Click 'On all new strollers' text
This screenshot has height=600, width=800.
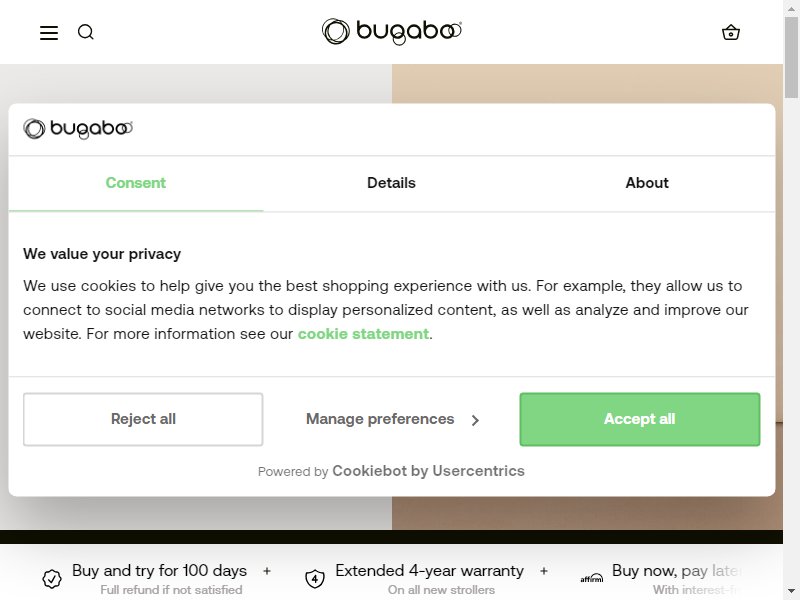click(x=441, y=590)
